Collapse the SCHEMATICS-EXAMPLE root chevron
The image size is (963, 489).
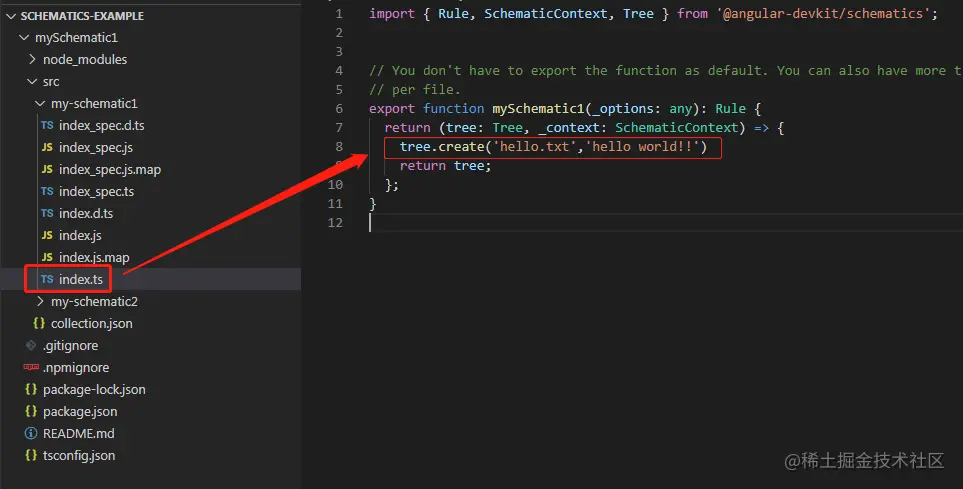pos(10,16)
